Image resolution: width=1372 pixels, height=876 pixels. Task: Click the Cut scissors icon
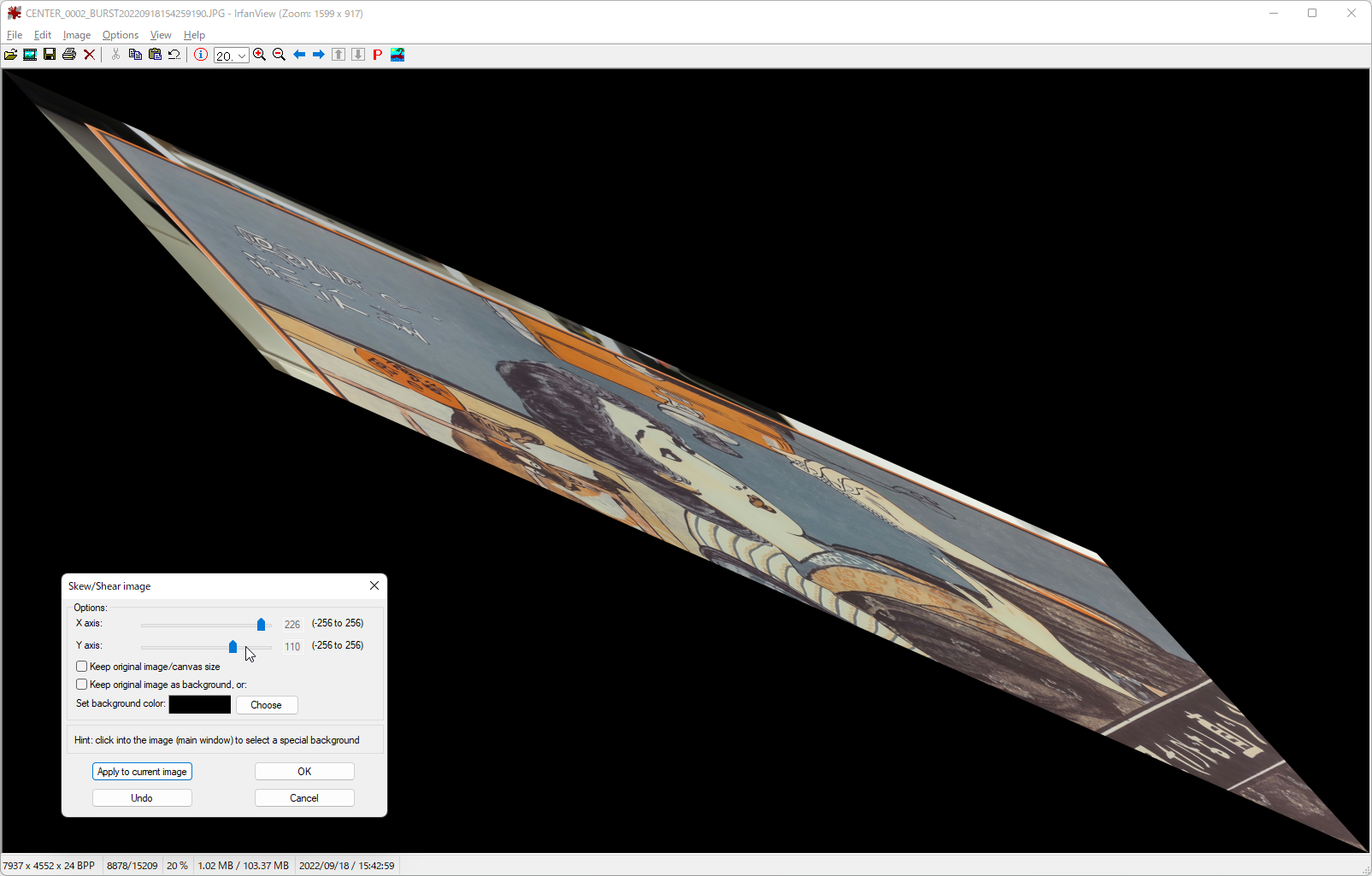tap(115, 55)
